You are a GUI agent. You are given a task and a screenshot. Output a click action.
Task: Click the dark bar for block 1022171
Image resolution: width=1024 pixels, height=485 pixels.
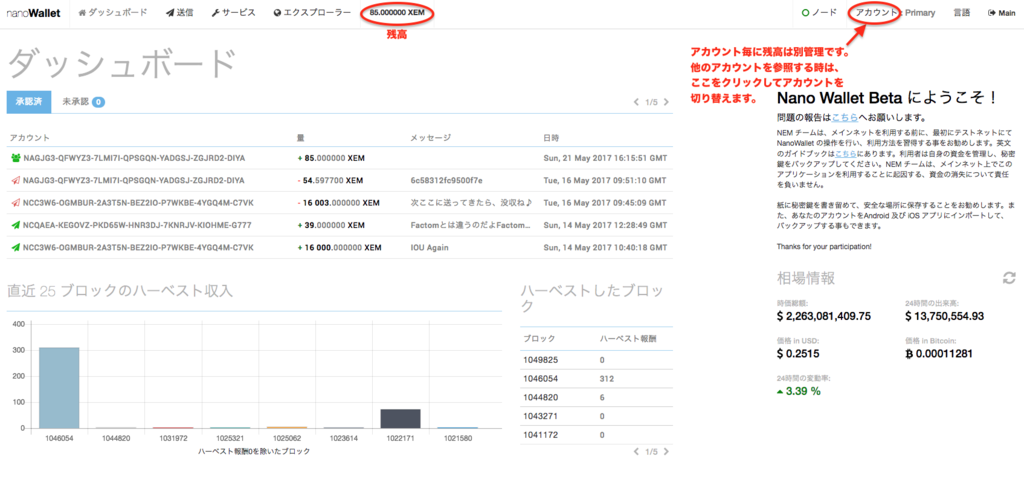pos(400,419)
